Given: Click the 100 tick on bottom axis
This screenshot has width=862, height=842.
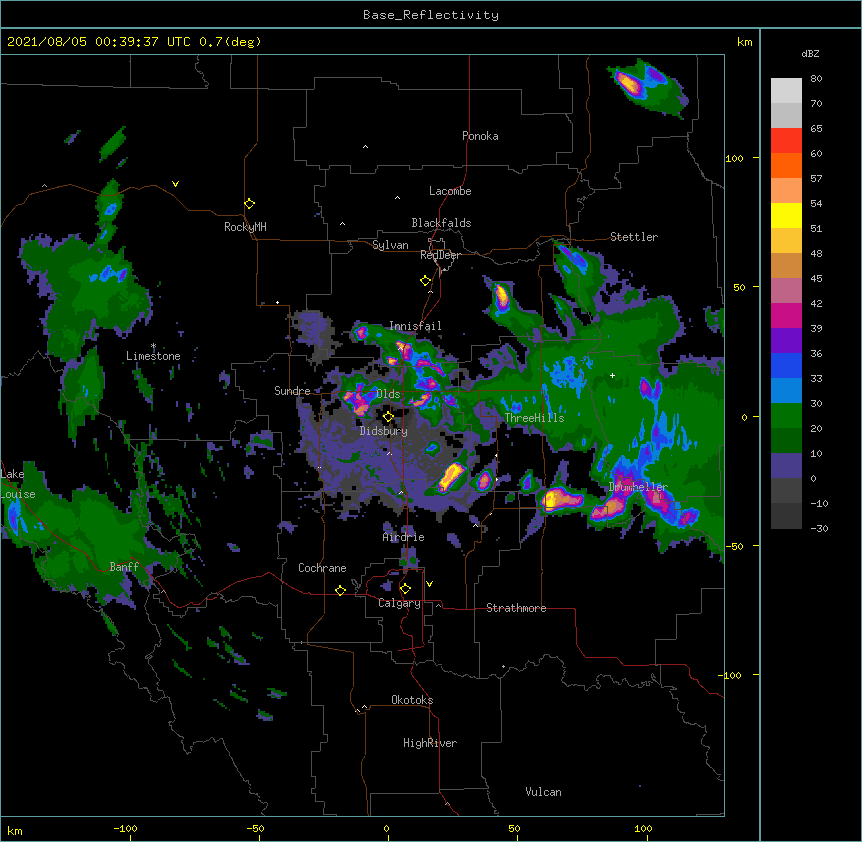Looking at the screenshot, I should point(643,829).
